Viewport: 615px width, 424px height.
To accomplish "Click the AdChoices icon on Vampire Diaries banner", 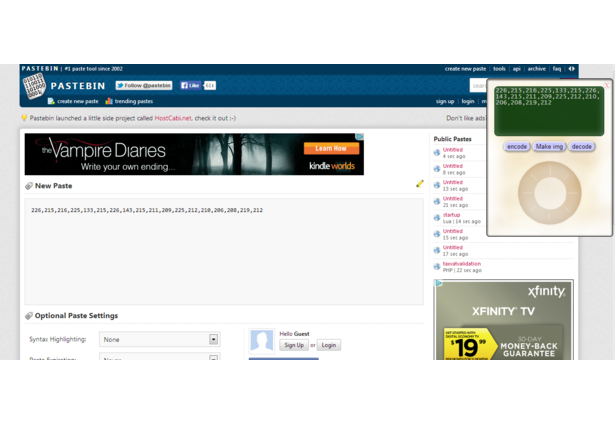I will coord(360,136).
